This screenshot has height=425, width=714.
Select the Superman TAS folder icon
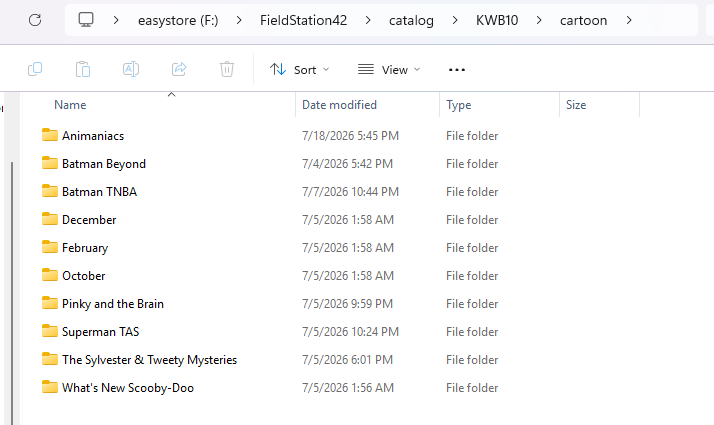[50, 331]
